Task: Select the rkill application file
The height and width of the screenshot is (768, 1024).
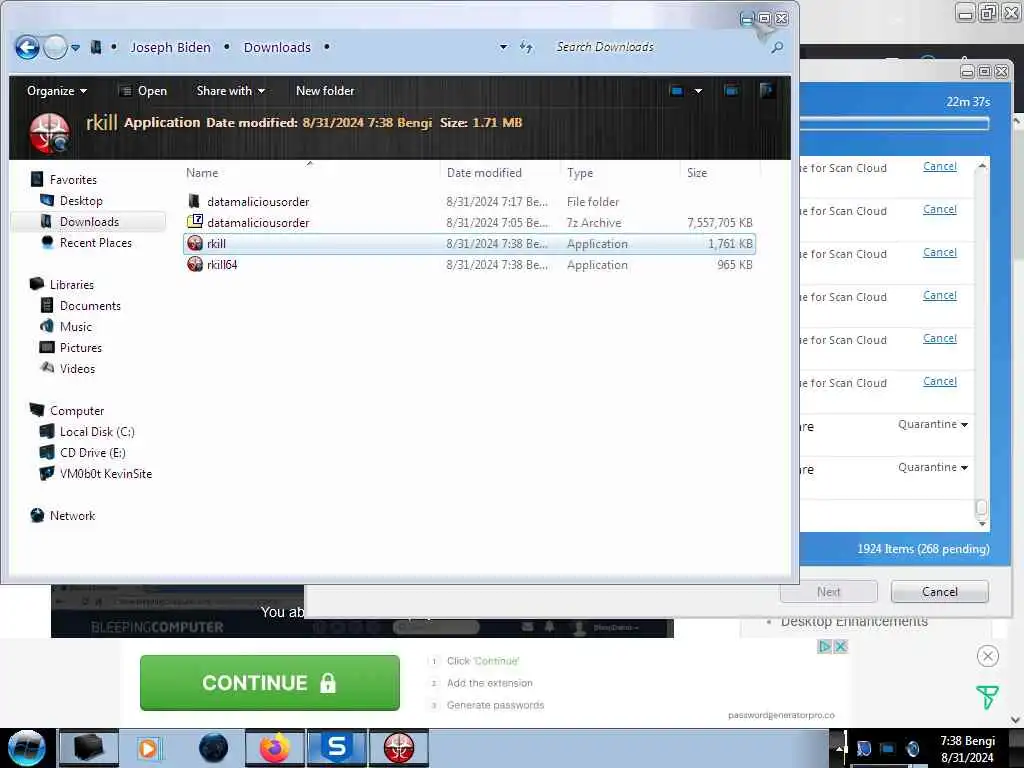Action: (469, 244)
